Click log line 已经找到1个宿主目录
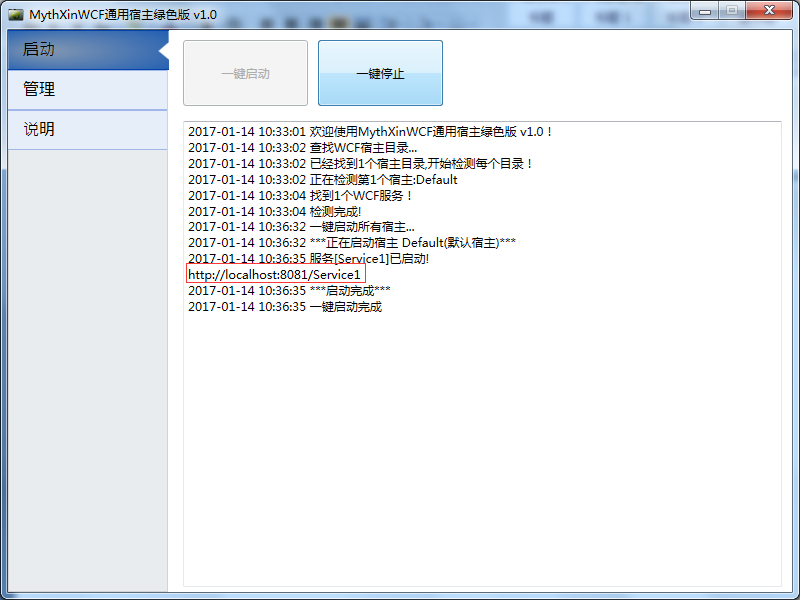800x600 pixels. click(361, 164)
